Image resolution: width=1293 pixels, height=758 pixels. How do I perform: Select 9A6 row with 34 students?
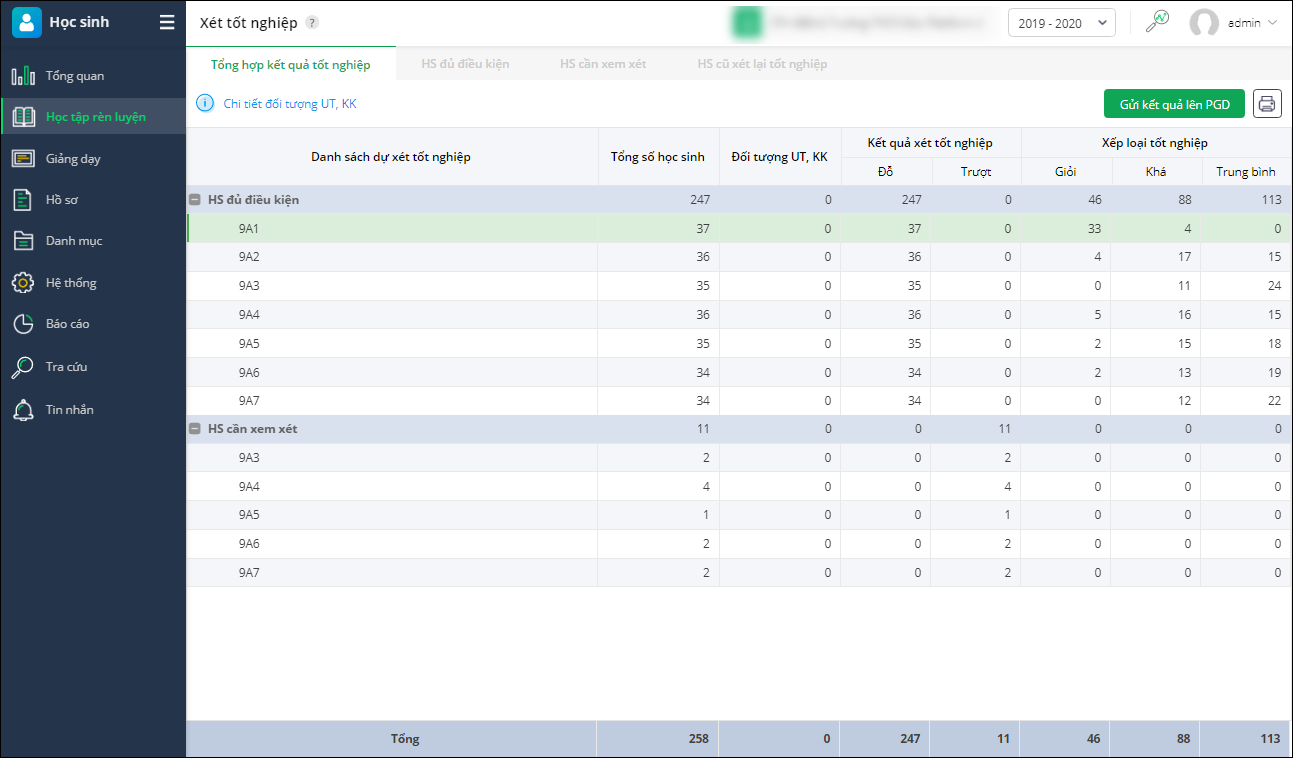739,372
